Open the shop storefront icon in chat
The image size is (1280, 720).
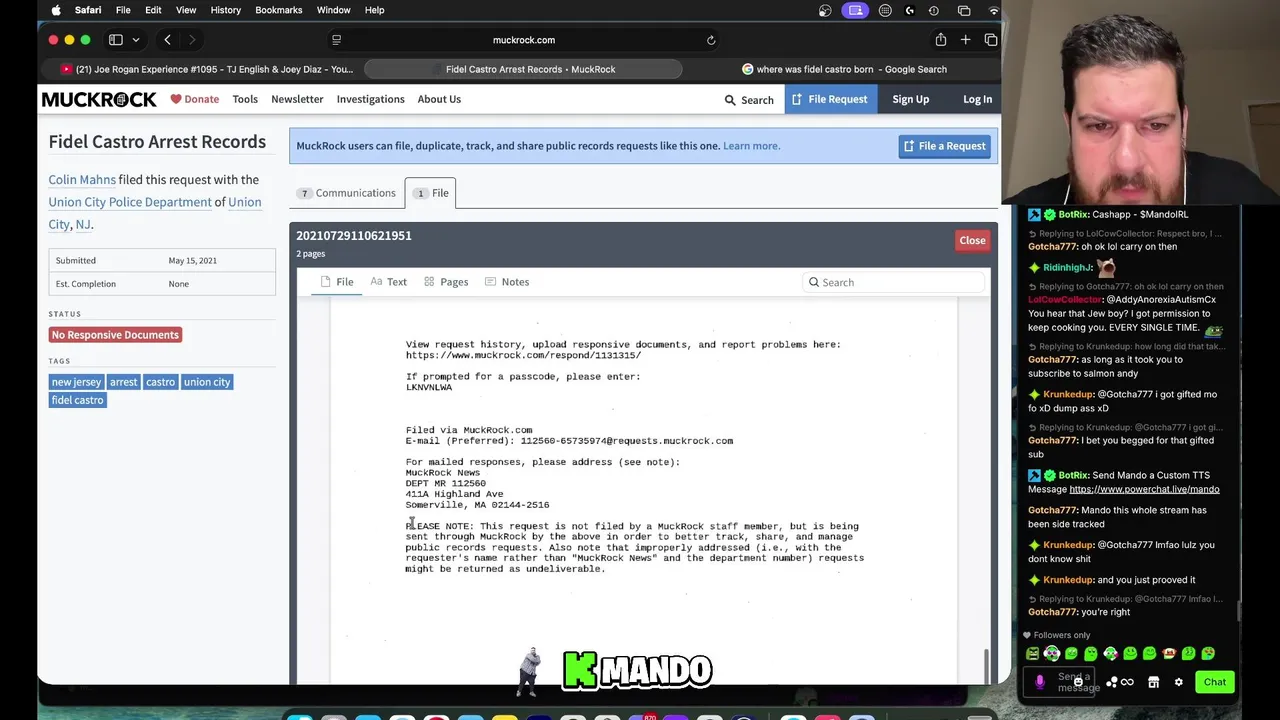click(1153, 682)
